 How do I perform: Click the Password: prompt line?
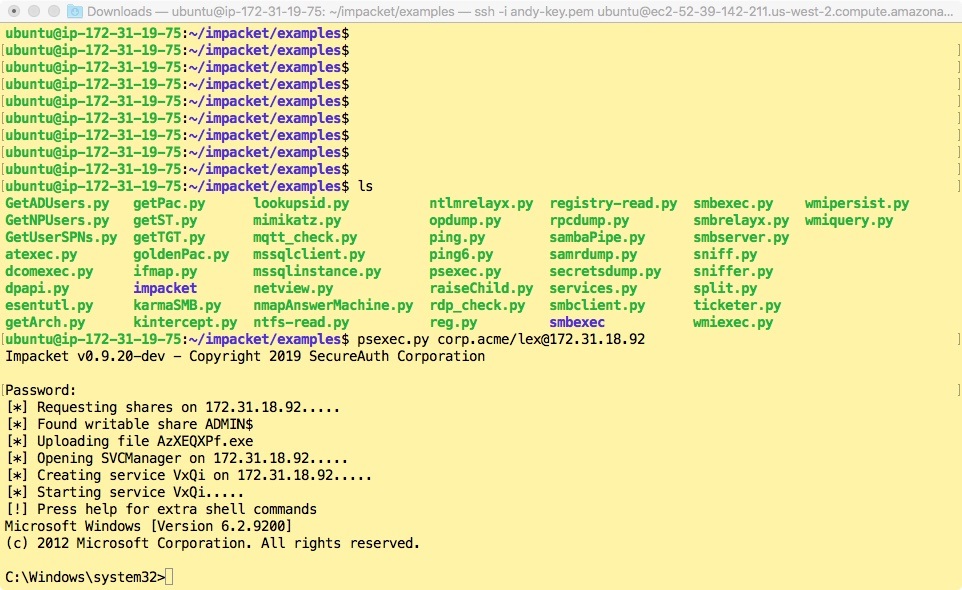[x=41, y=391]
